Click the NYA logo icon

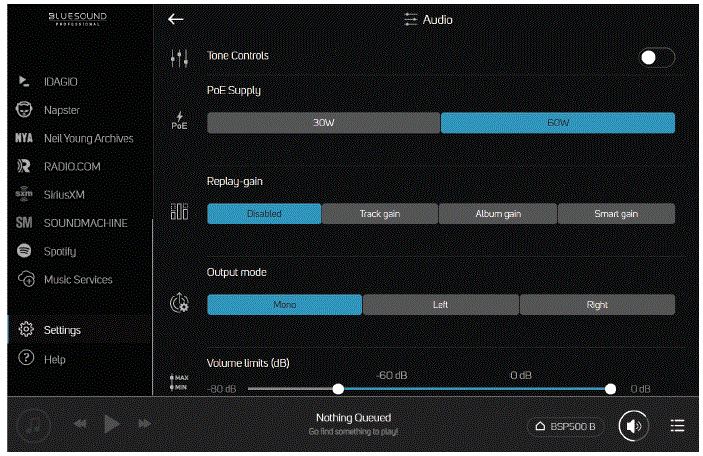click(x=24, y=138)
